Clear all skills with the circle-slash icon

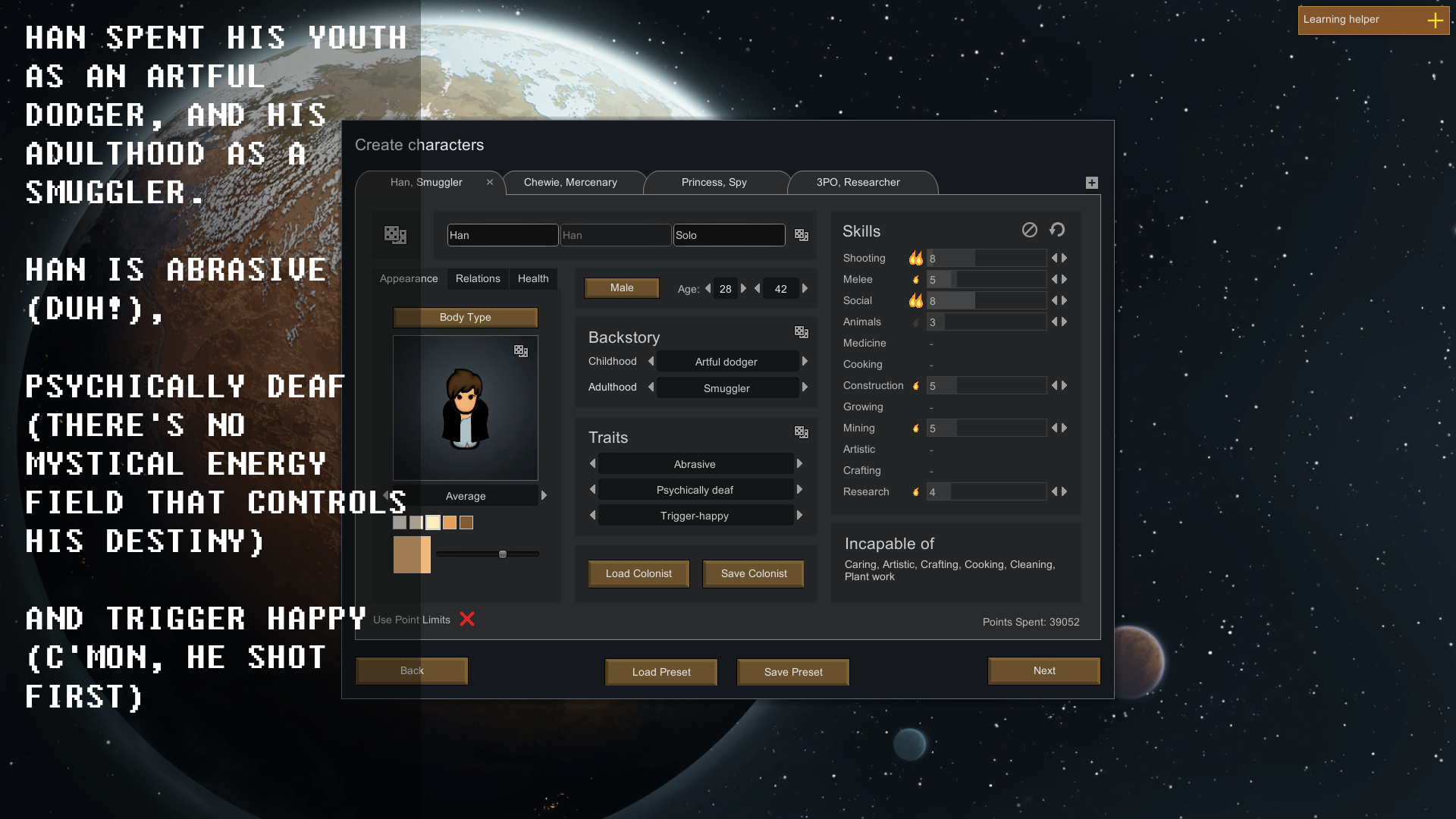(1029, 230)
